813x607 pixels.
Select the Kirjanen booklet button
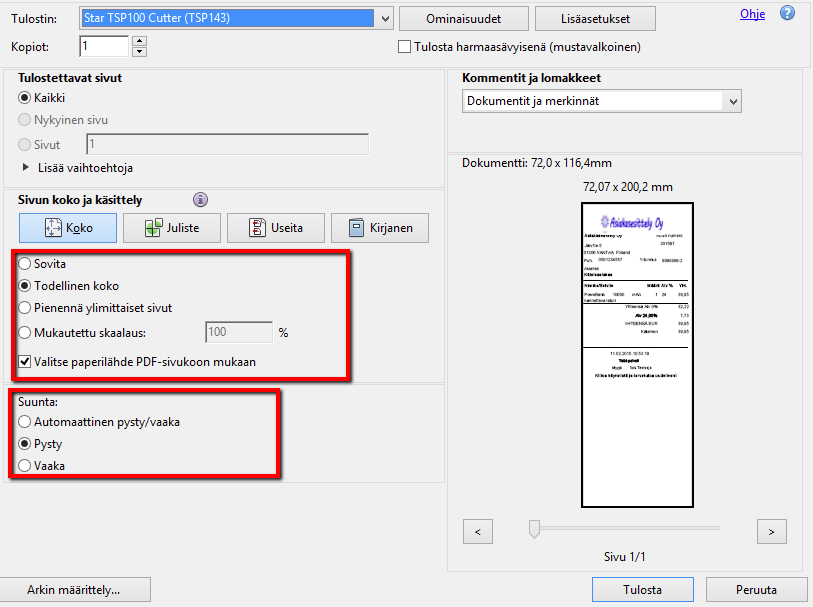tap(379, 228)
